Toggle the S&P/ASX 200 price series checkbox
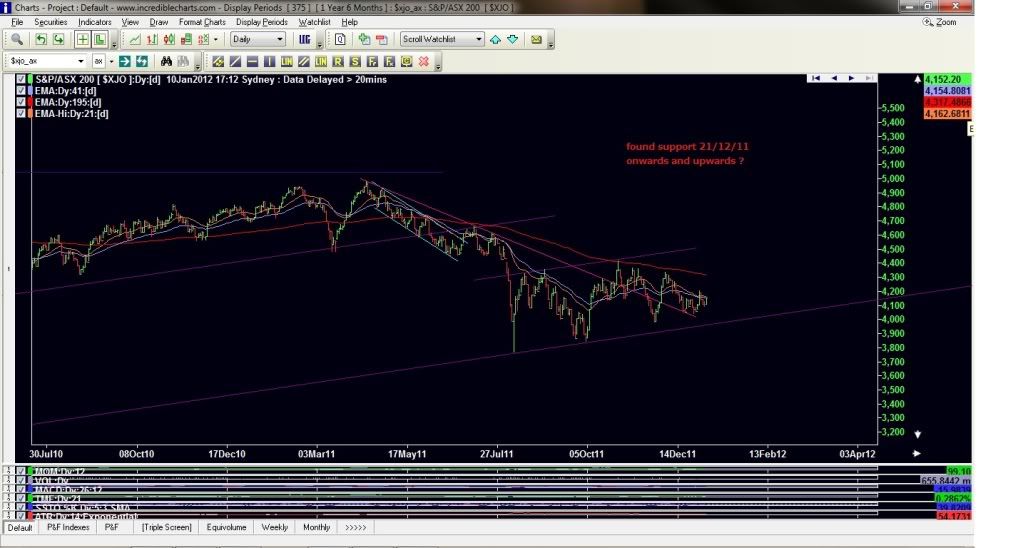Viewport: 1023px width, 548px height. pyautogui.click(x=21, y=79)
